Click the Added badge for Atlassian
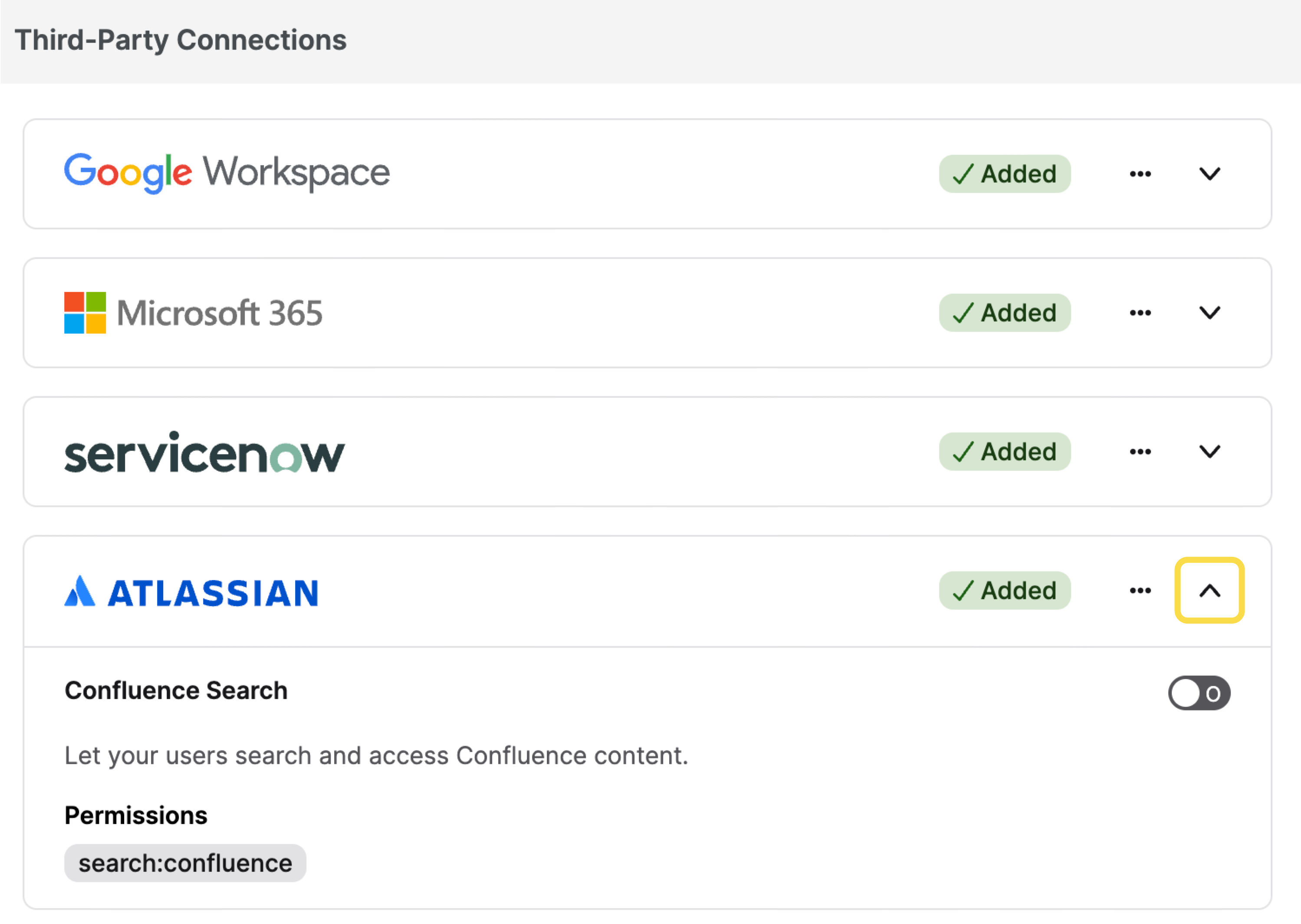1301x924 pixels. point(1005,591)
